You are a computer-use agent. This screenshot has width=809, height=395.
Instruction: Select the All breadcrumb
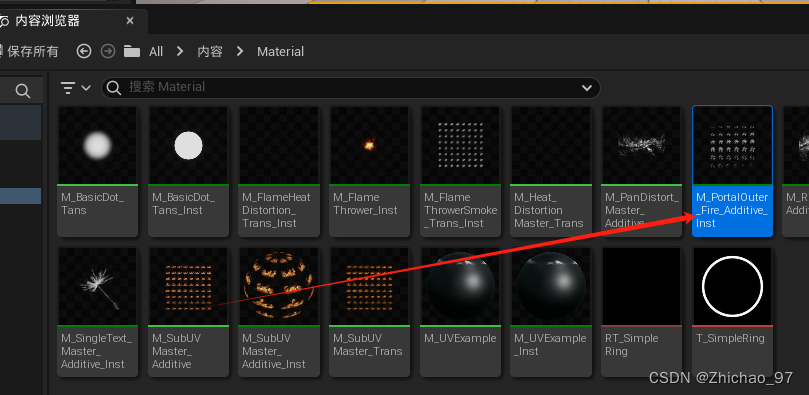click(156, 52)
